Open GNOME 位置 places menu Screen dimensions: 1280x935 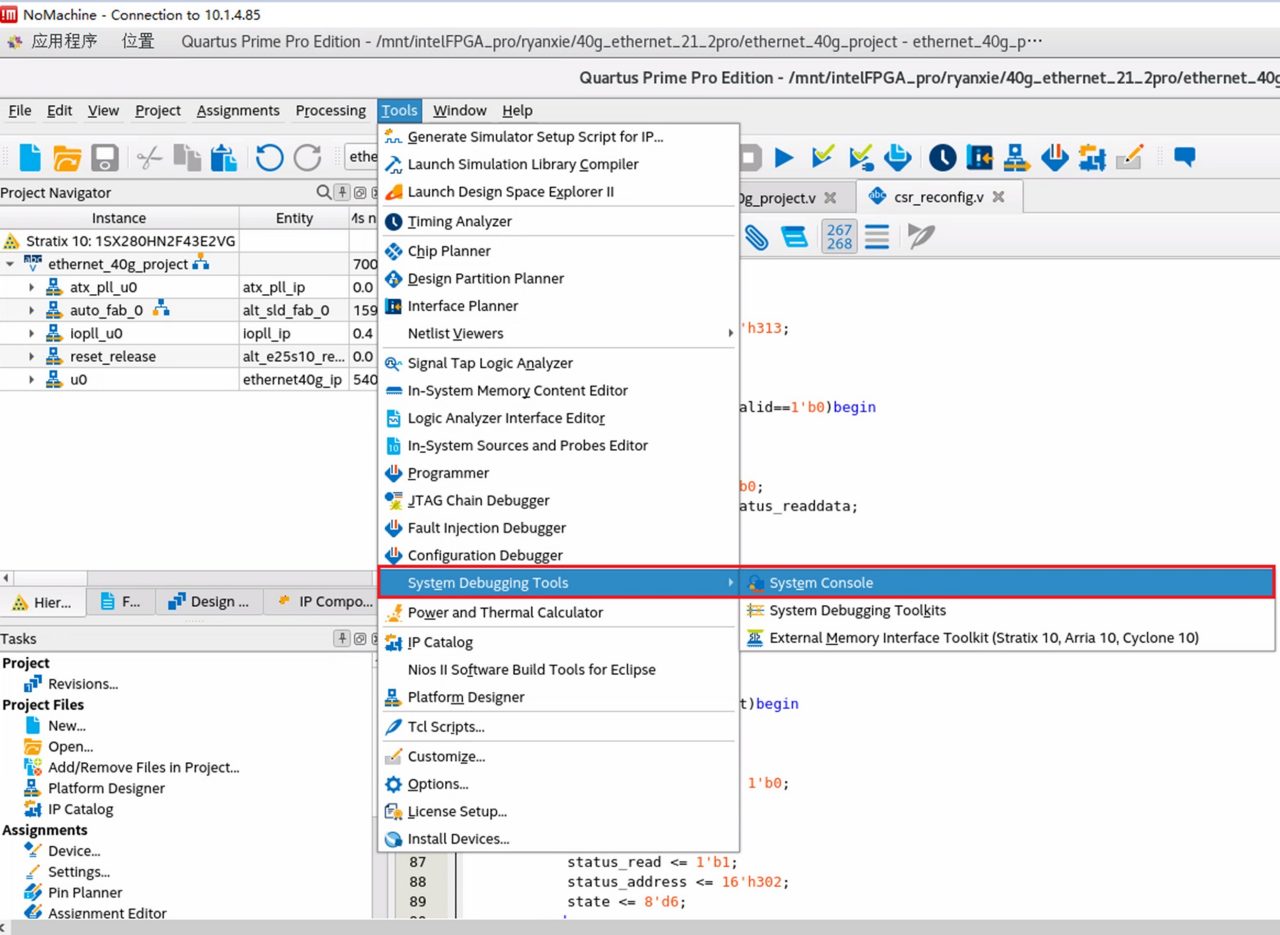tap(138, 41)
